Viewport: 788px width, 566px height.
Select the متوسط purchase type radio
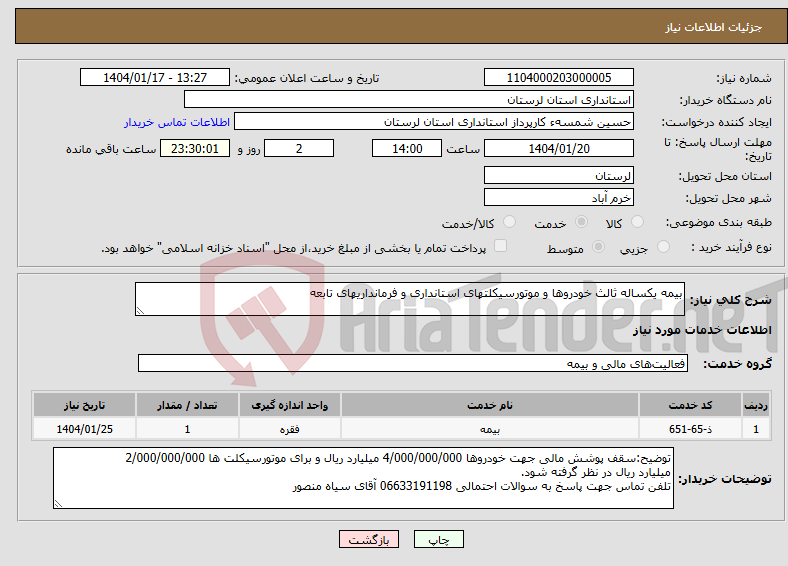point(598,246)
